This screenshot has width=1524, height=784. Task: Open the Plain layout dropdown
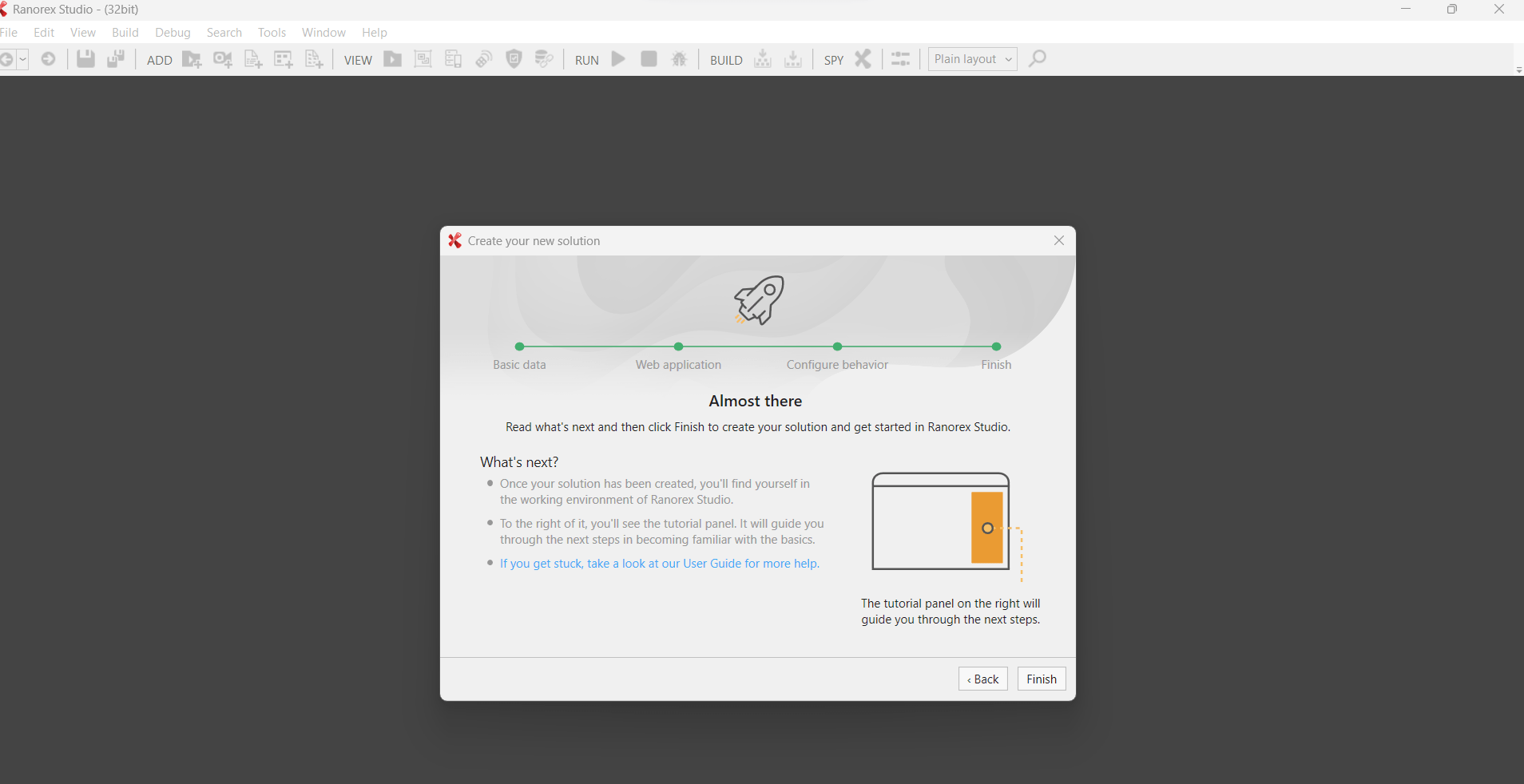(971, 58)
